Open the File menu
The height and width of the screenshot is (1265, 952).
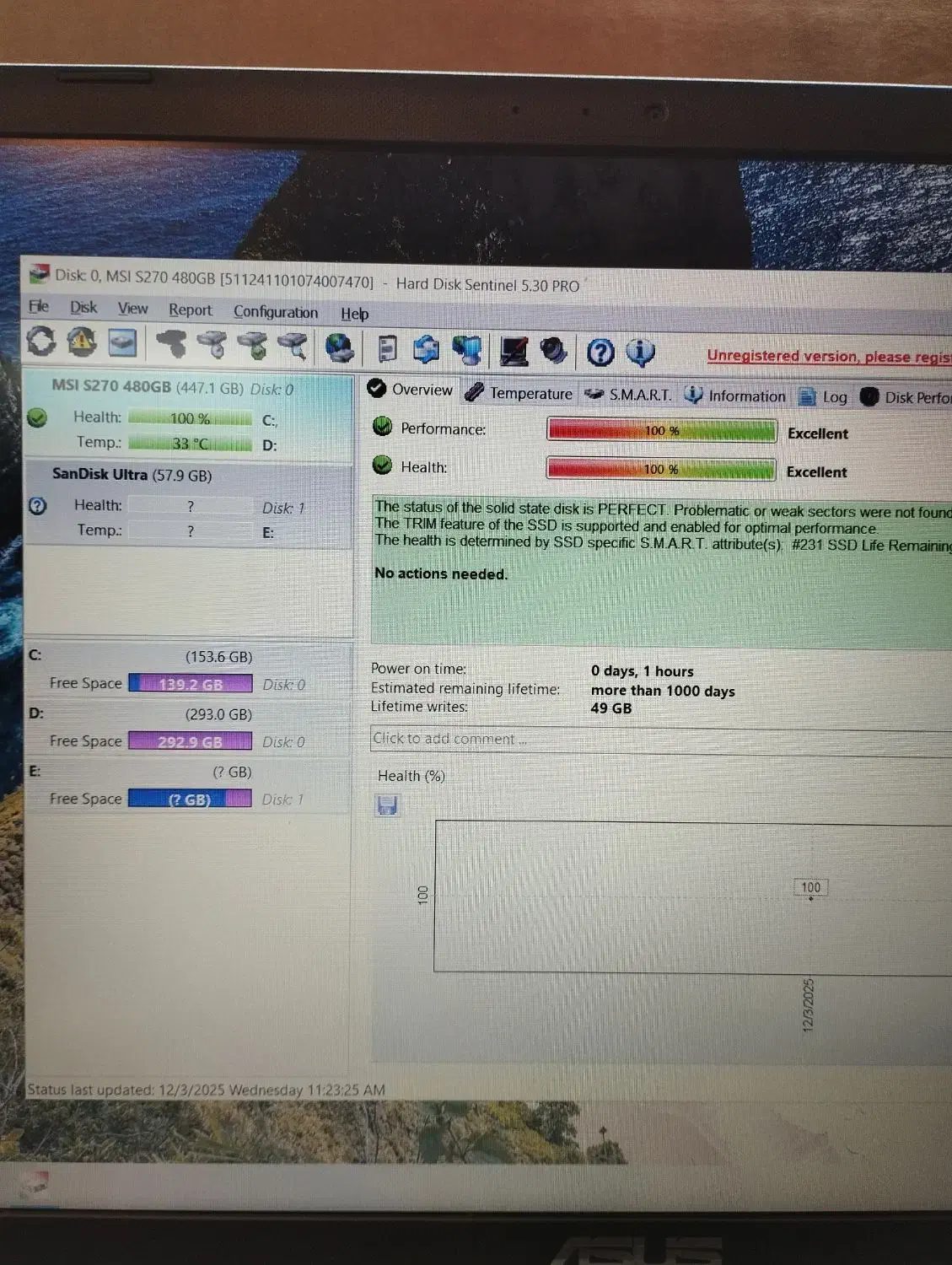39,306
